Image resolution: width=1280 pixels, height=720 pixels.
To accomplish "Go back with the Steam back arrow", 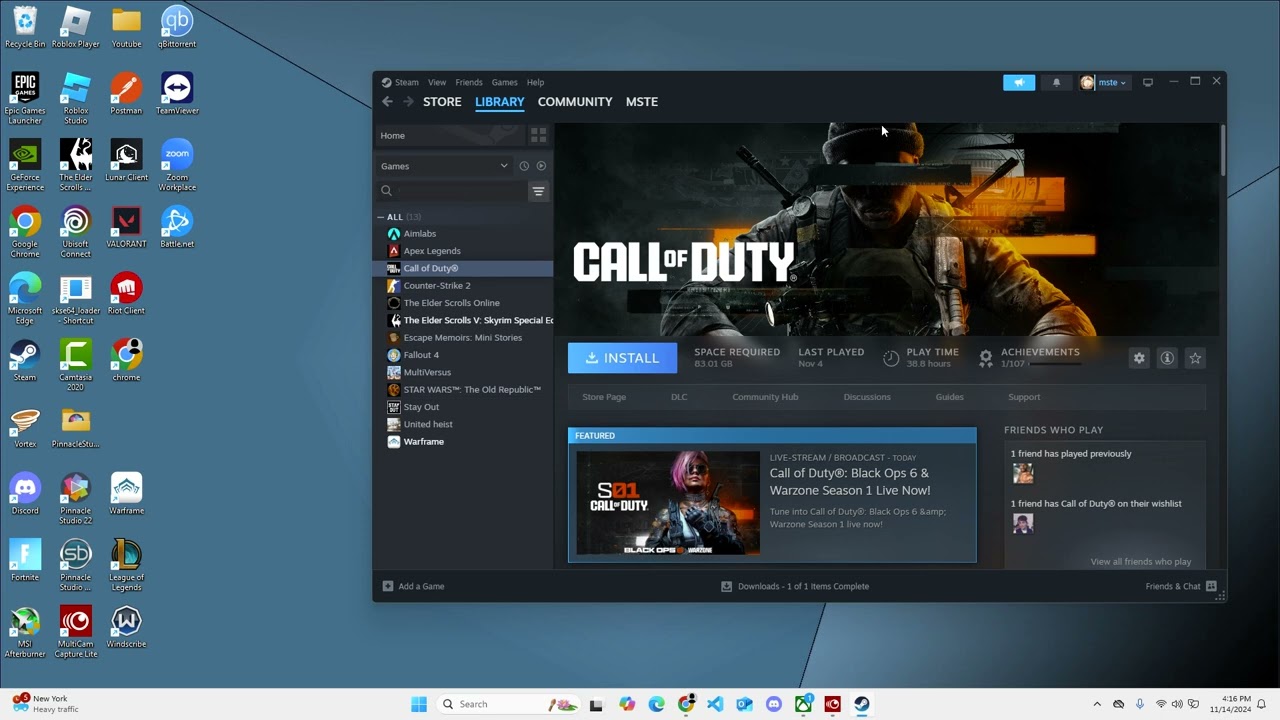I will point(387,102).
